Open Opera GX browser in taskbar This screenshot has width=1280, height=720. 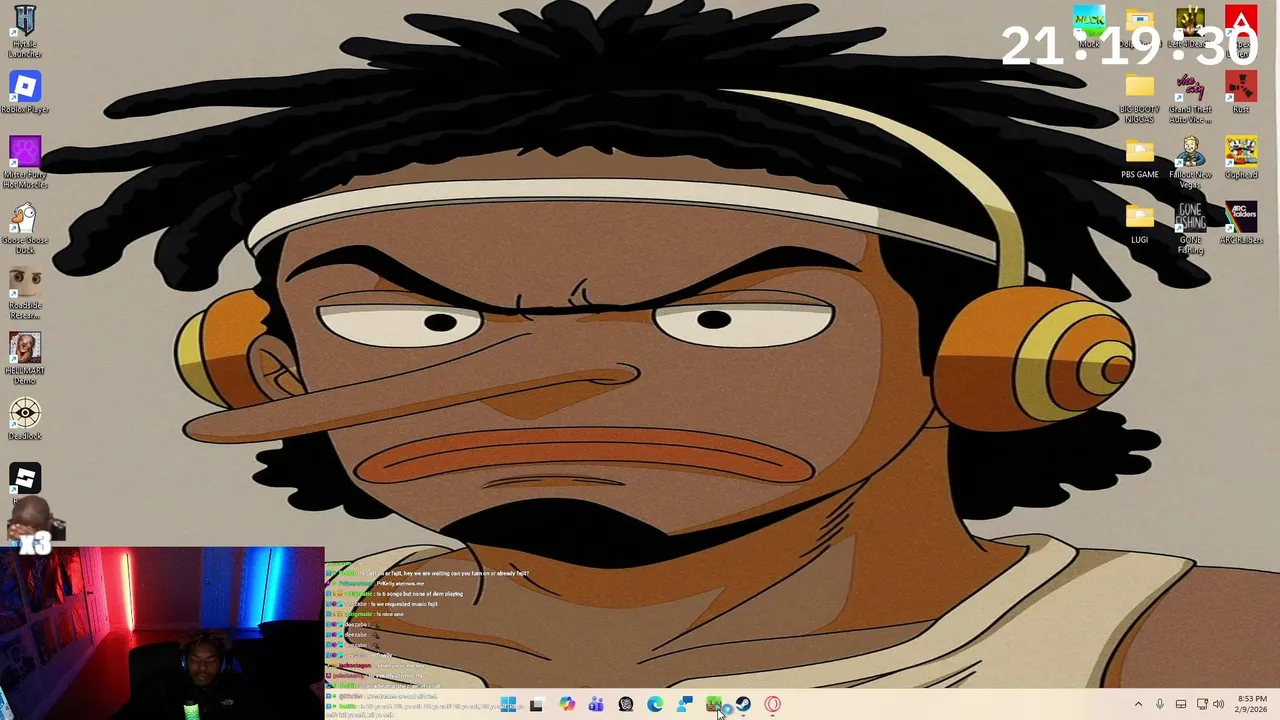[x=772, y=705]
